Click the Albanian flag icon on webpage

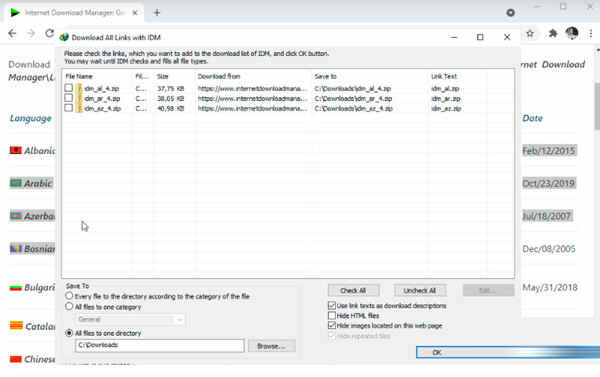pyautogui.click(x=15, y=150)
